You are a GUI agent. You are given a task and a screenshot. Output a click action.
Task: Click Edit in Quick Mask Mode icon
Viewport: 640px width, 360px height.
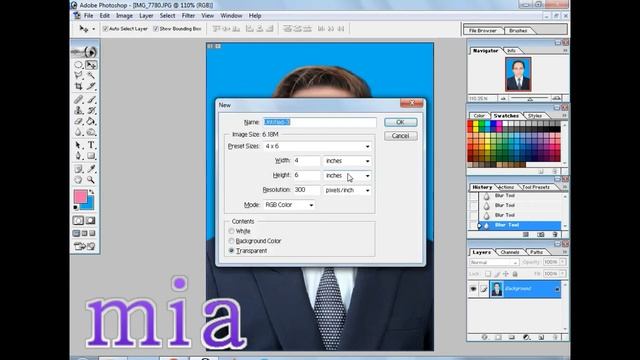[91, 220]
